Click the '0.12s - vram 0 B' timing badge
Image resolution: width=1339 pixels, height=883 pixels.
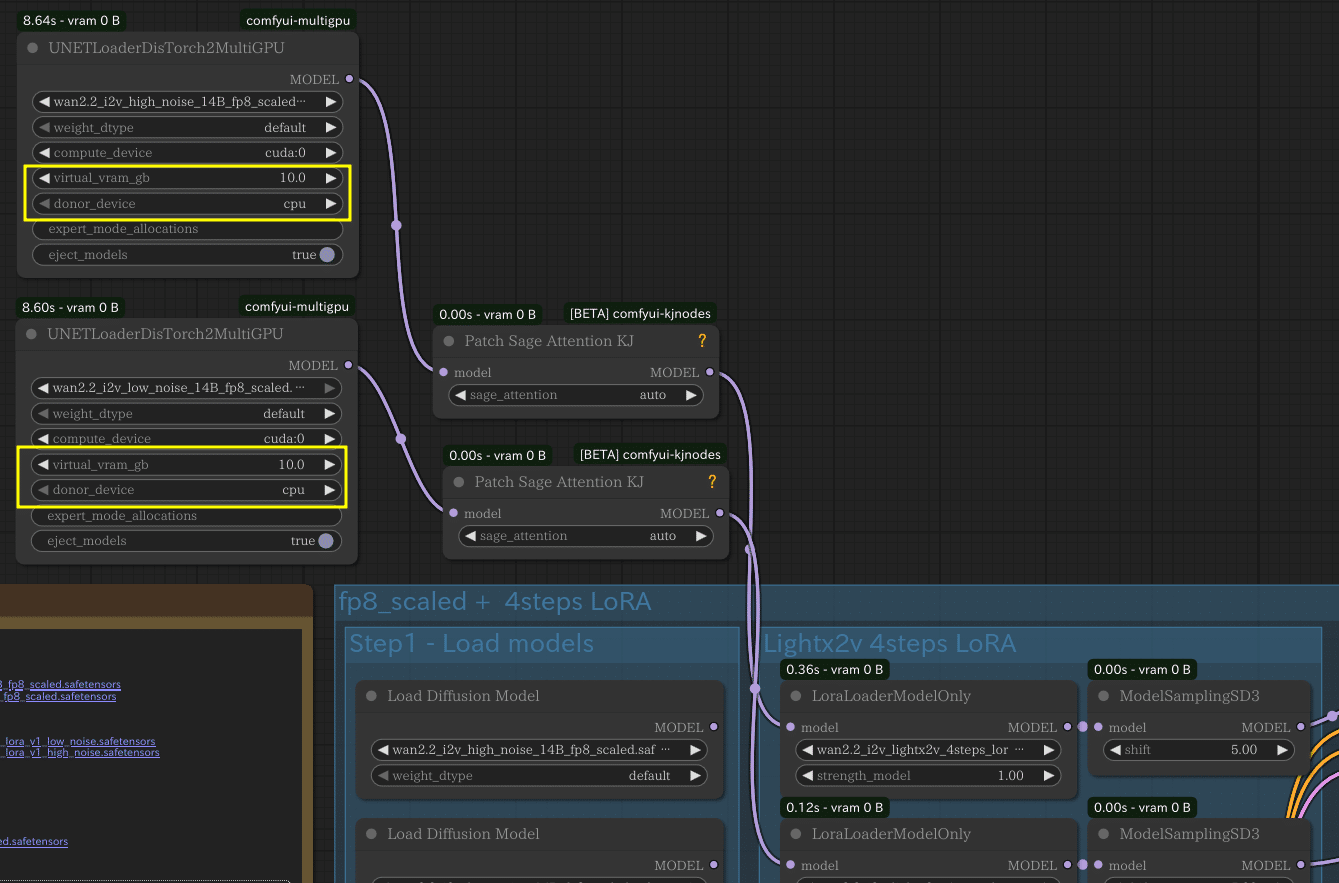pos(833,808)
